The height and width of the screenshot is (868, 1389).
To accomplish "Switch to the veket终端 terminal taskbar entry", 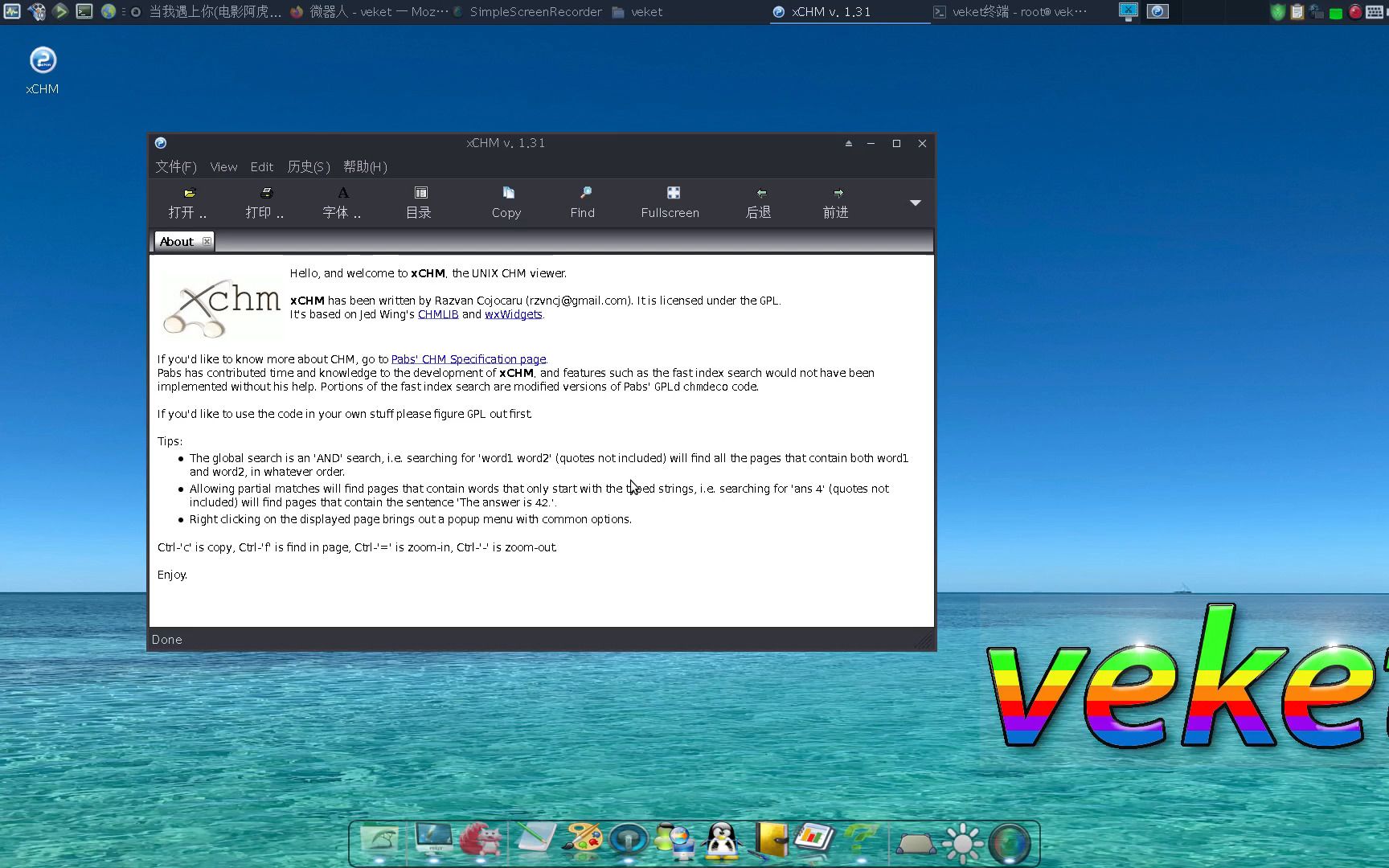I will [x=1010, y=12].
